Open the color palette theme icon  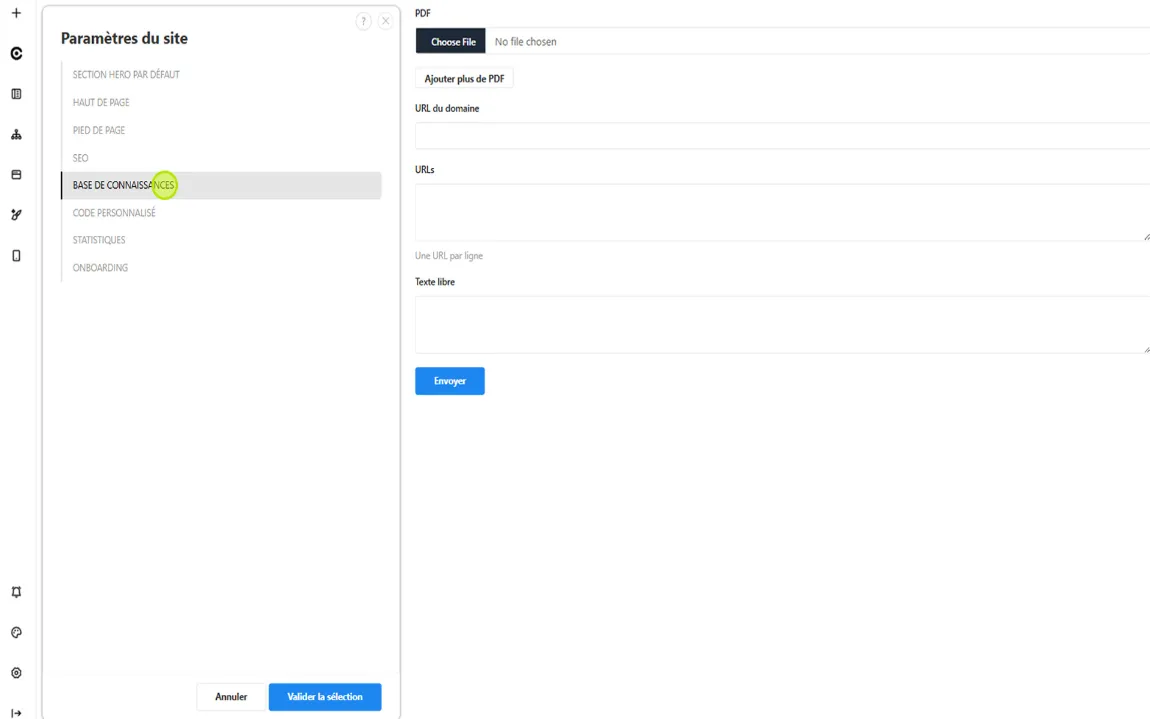(x=16, y=632)
